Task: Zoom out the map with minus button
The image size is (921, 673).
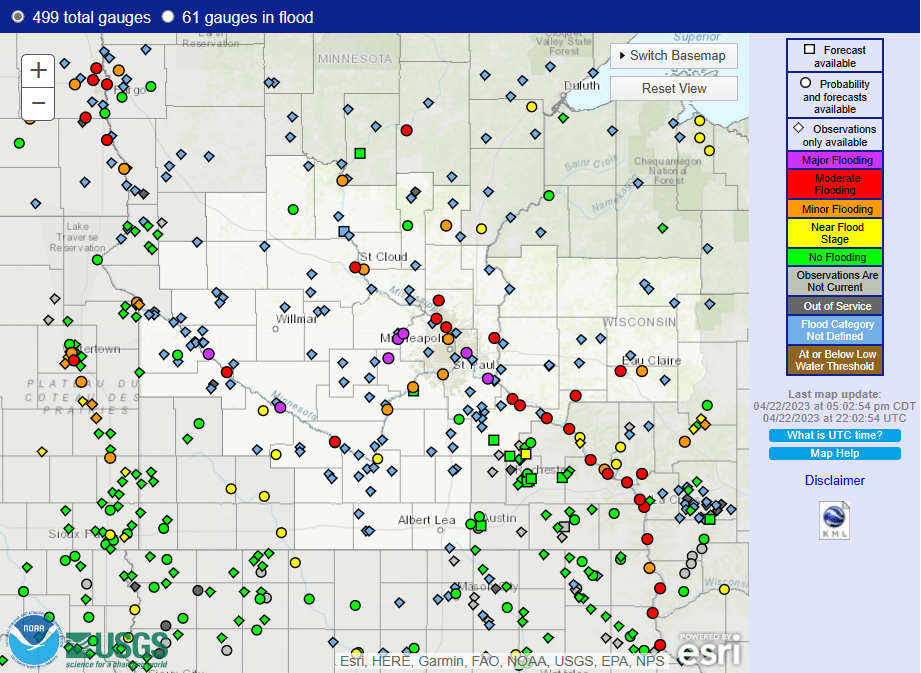Action: 38,103
